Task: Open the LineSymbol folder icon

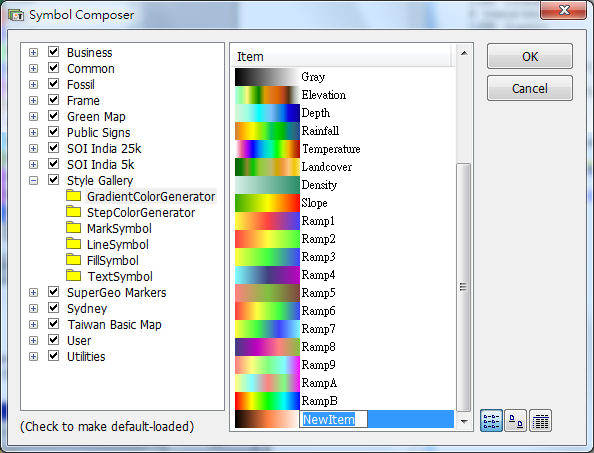Action: [x=73, y=244]
